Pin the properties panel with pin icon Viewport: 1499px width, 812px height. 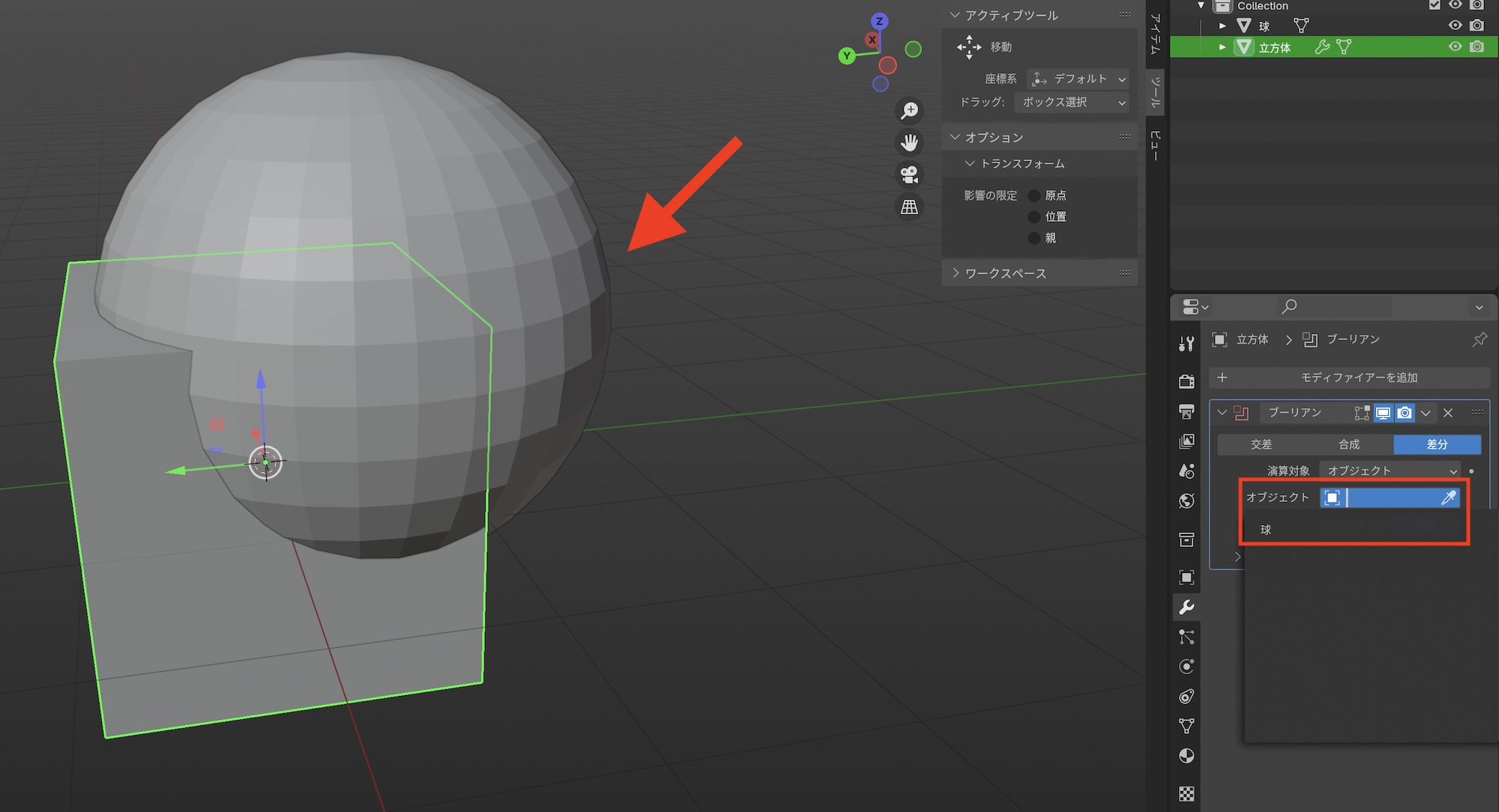click(x=1480, y=339)
